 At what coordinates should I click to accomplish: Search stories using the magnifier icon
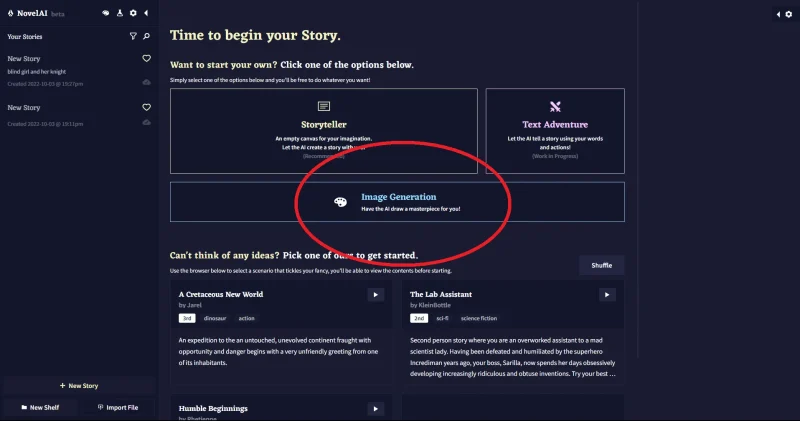[146, 36]
